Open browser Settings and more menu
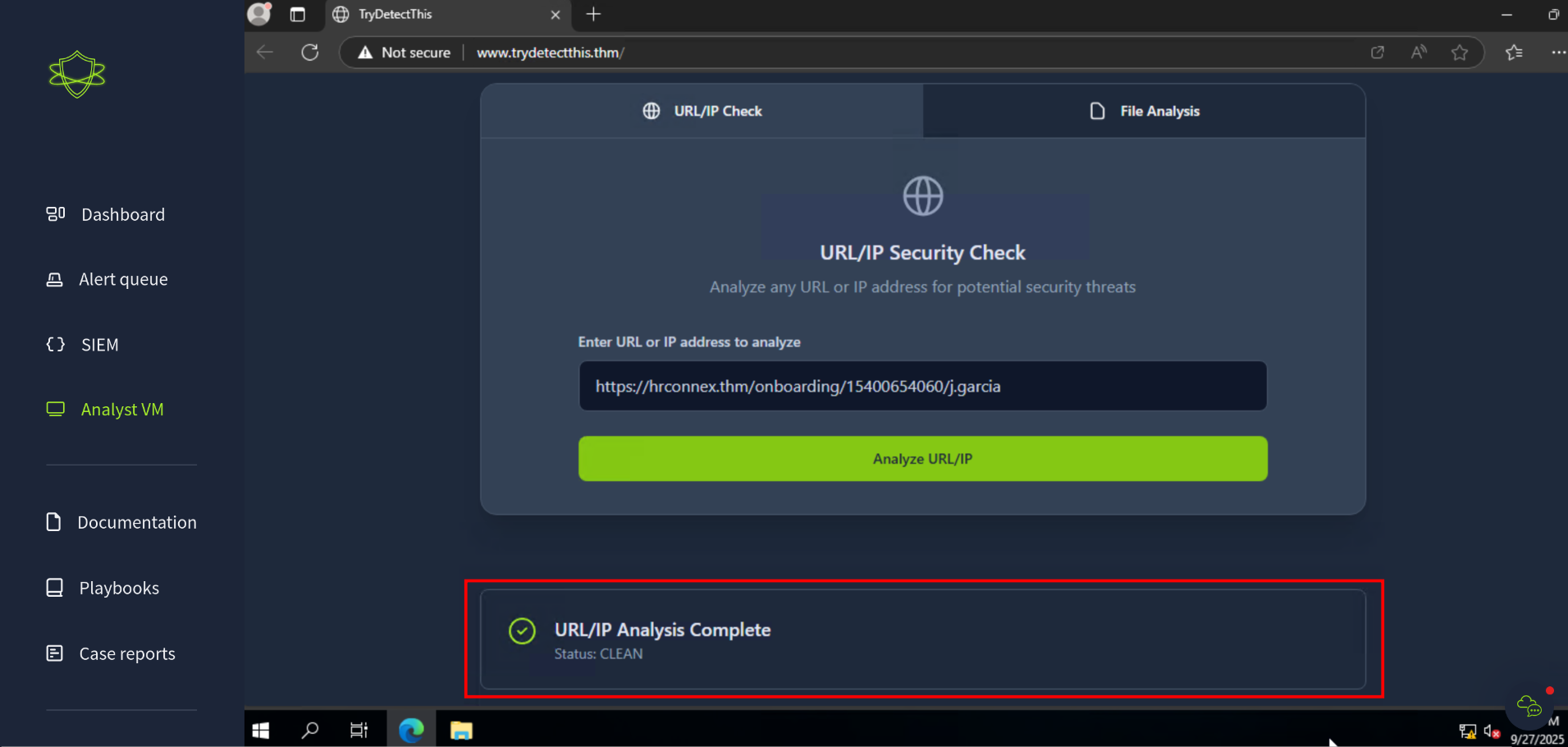Viewport: 1568px width, 747px height. tap(1557, 53)
